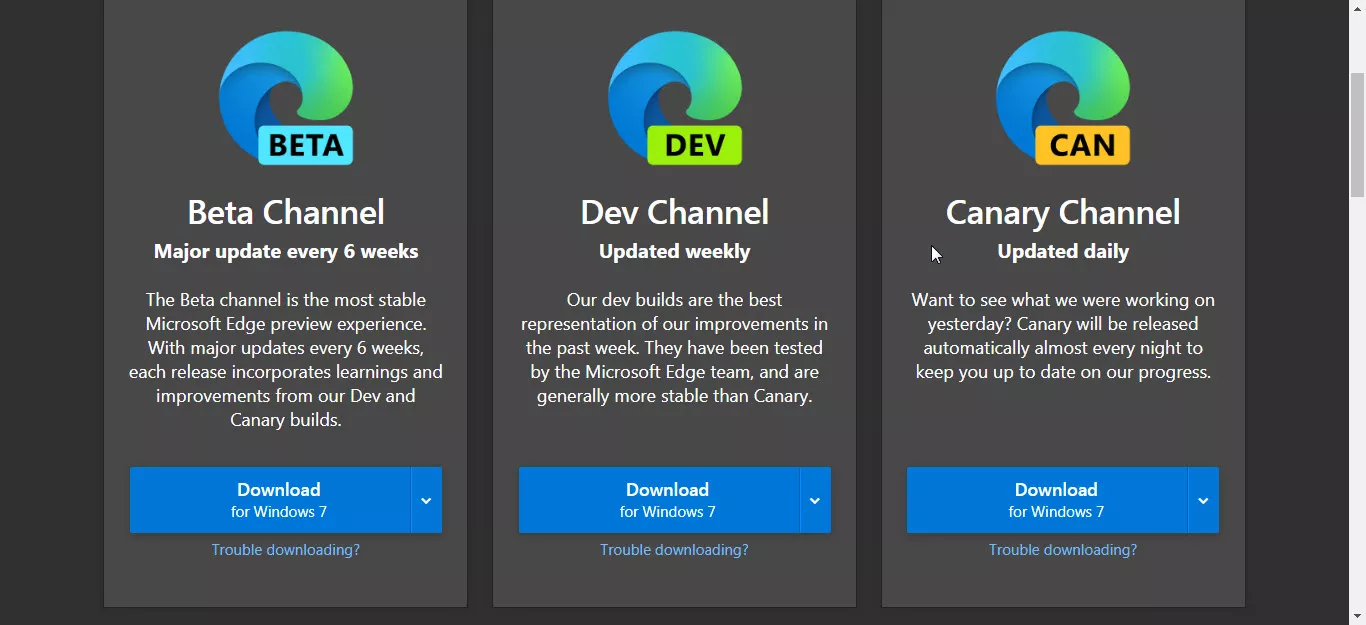
Task: Click the Dev Channel heading
Action: tap(675, 212)
